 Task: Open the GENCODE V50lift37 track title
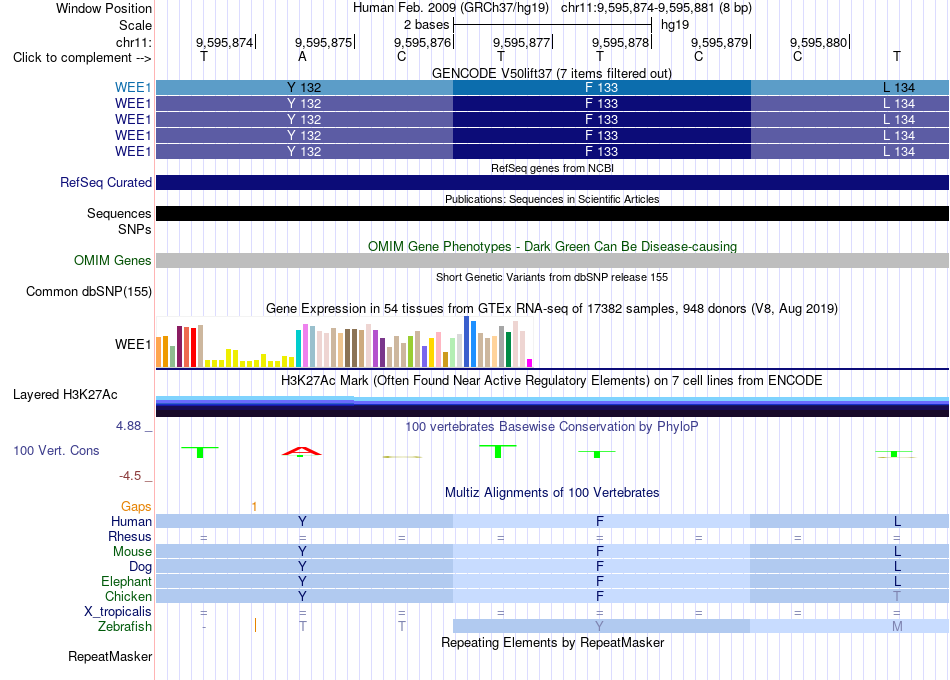(552, 73)
